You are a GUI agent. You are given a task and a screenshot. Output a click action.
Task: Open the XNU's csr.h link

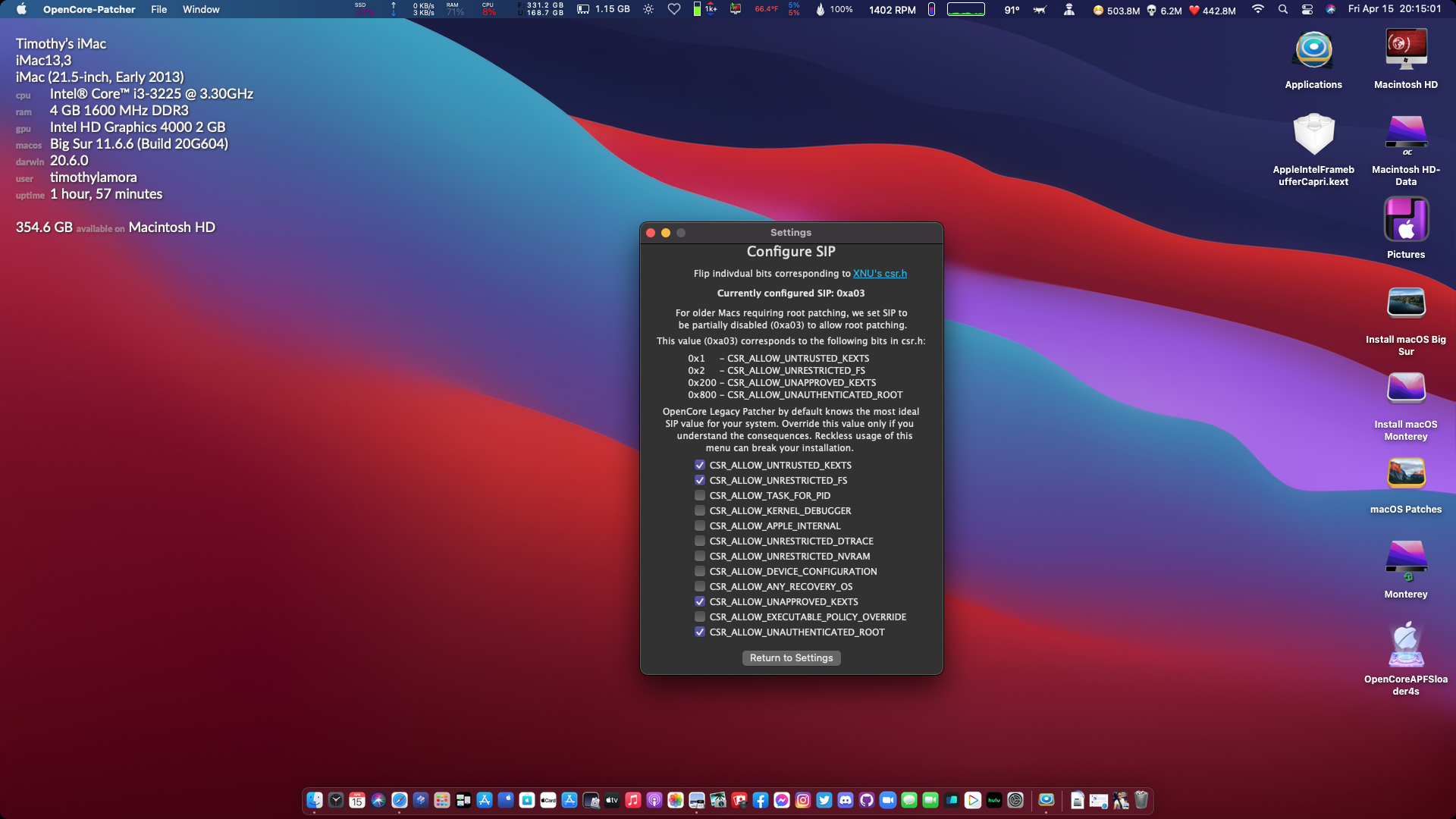coord(880,273)
